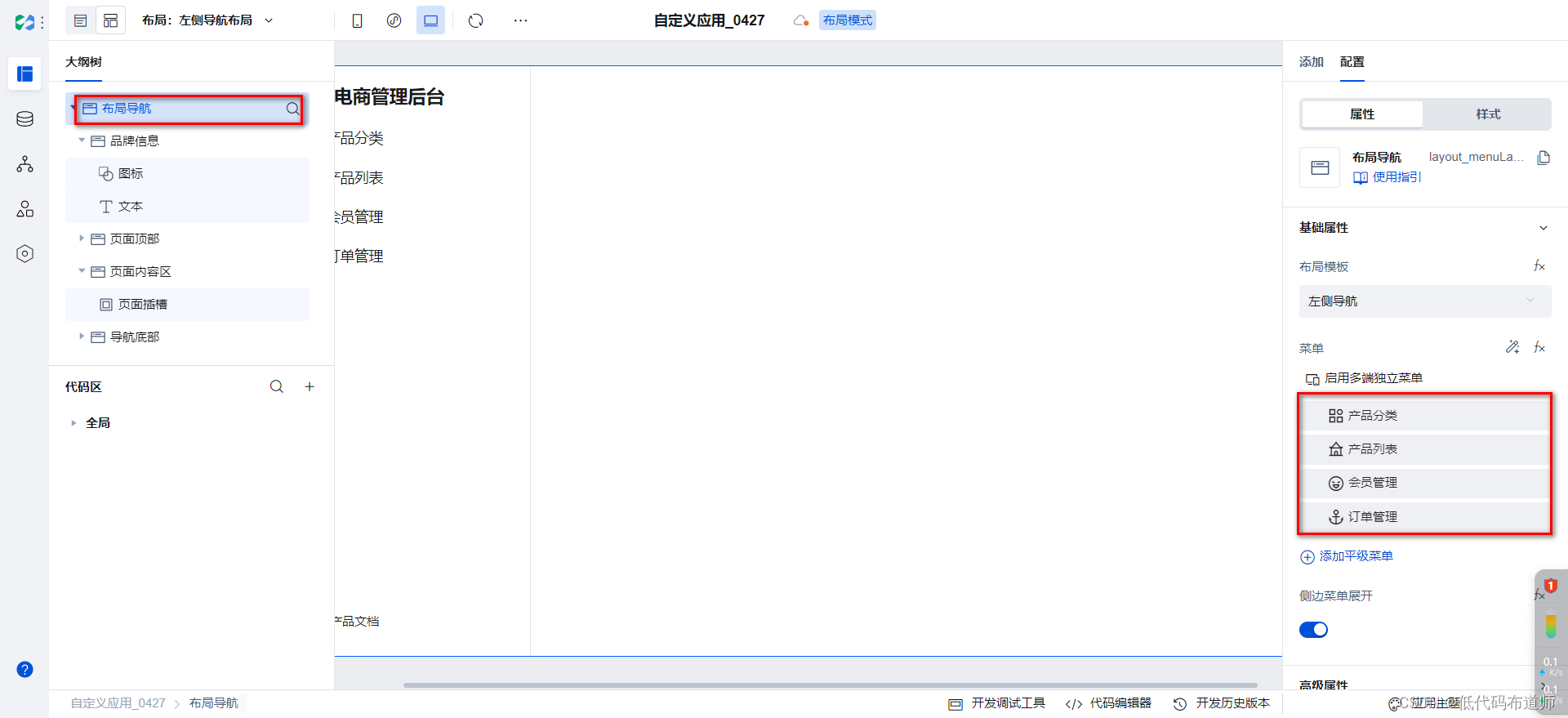The image size is (1568, 718).
Task: Open 开发调试工具 in bottom bar
Action: tap(997, 703)
